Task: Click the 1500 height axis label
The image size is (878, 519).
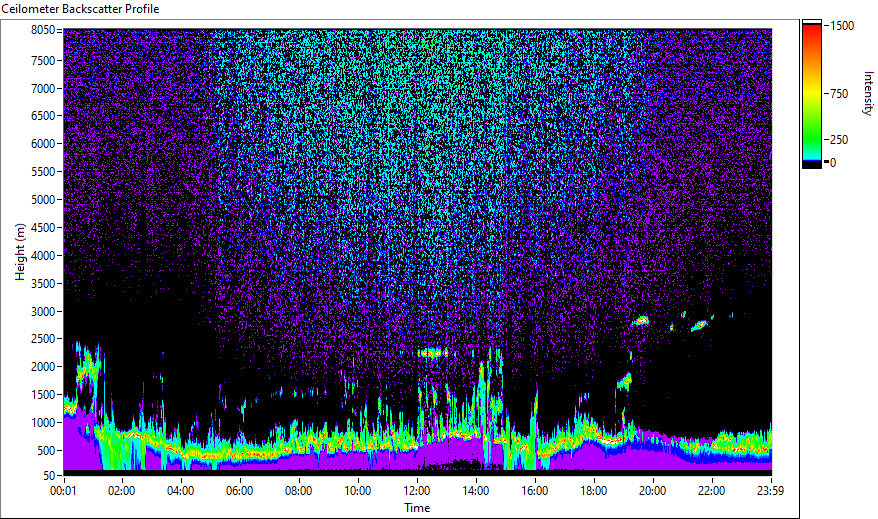Action: 43,395
